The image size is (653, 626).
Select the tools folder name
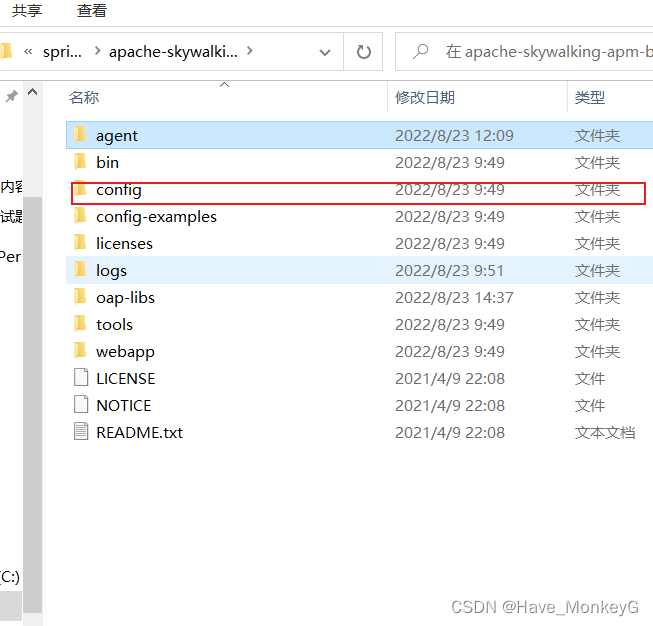pos(114,325)
